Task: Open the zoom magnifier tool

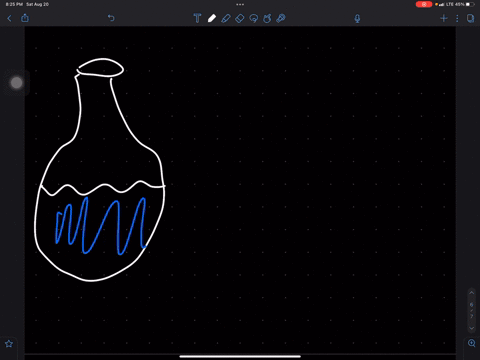Action: (x=472, y=343)
